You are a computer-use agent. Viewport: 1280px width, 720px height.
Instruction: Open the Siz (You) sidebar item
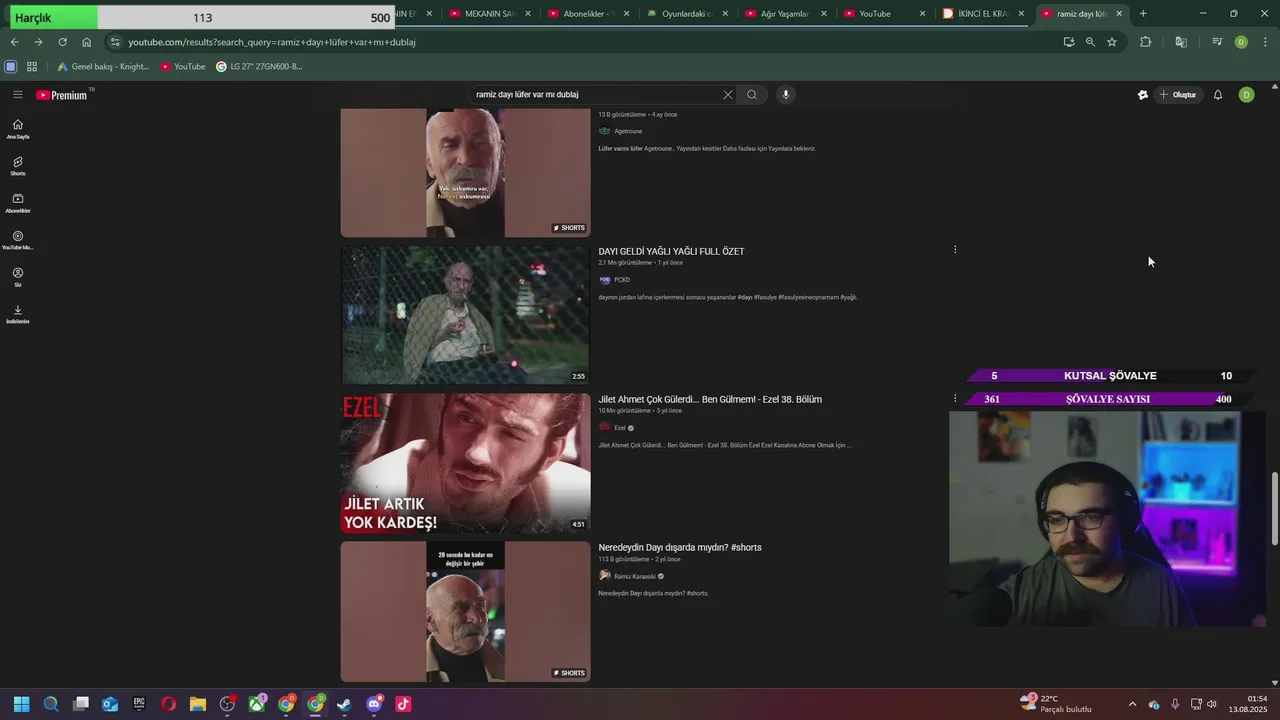coord(17,277)
